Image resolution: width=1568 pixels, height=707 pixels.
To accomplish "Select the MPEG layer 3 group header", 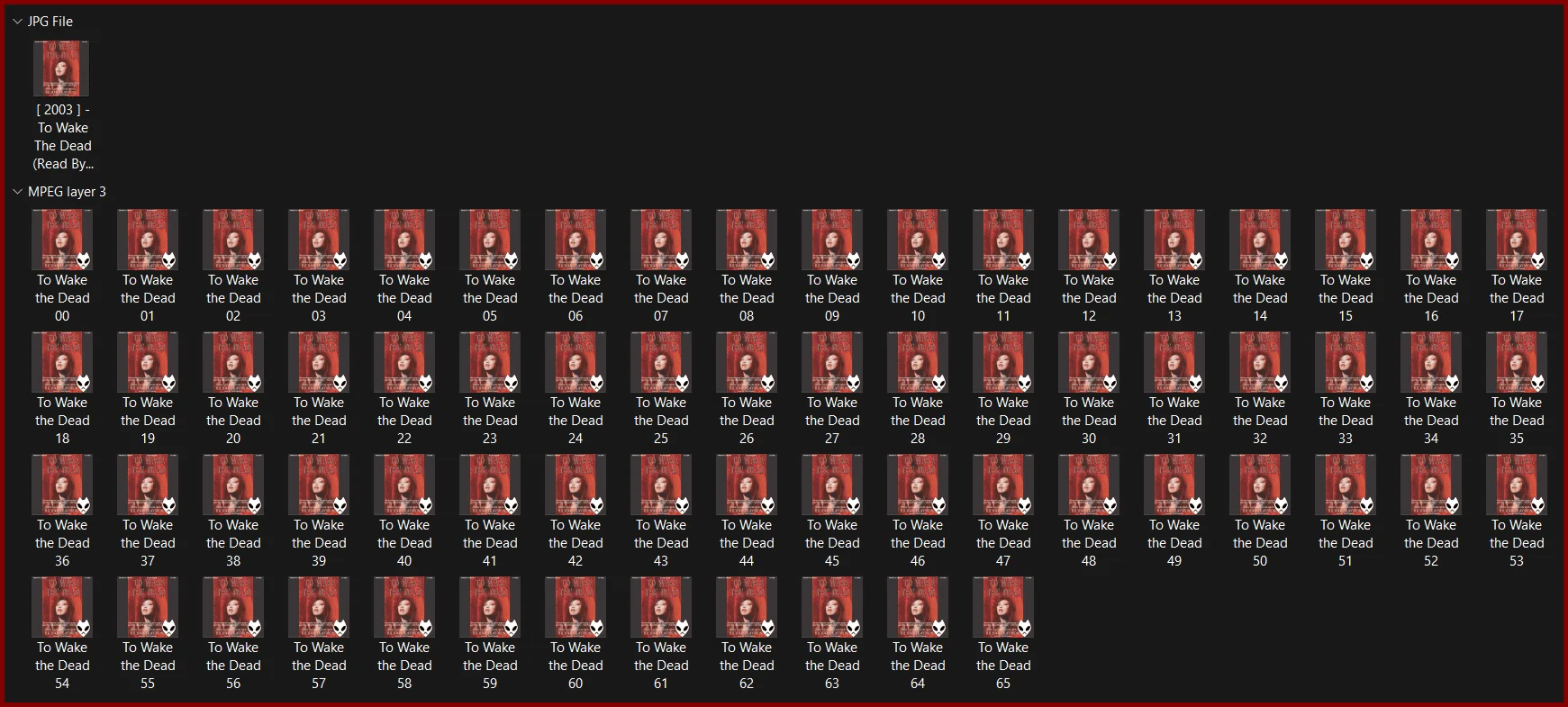I will [67, 191].
